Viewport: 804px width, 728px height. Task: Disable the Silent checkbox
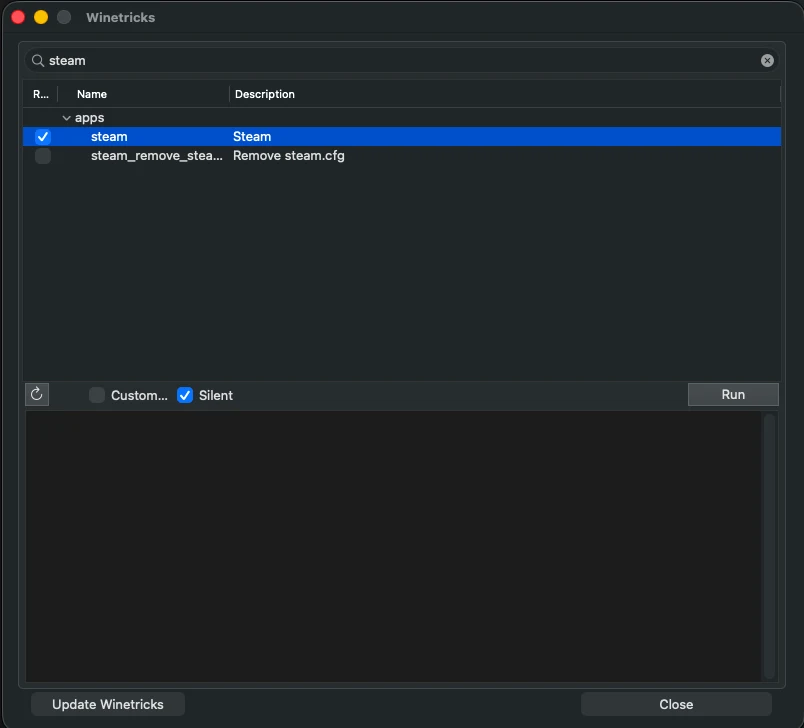coord(185,395)
